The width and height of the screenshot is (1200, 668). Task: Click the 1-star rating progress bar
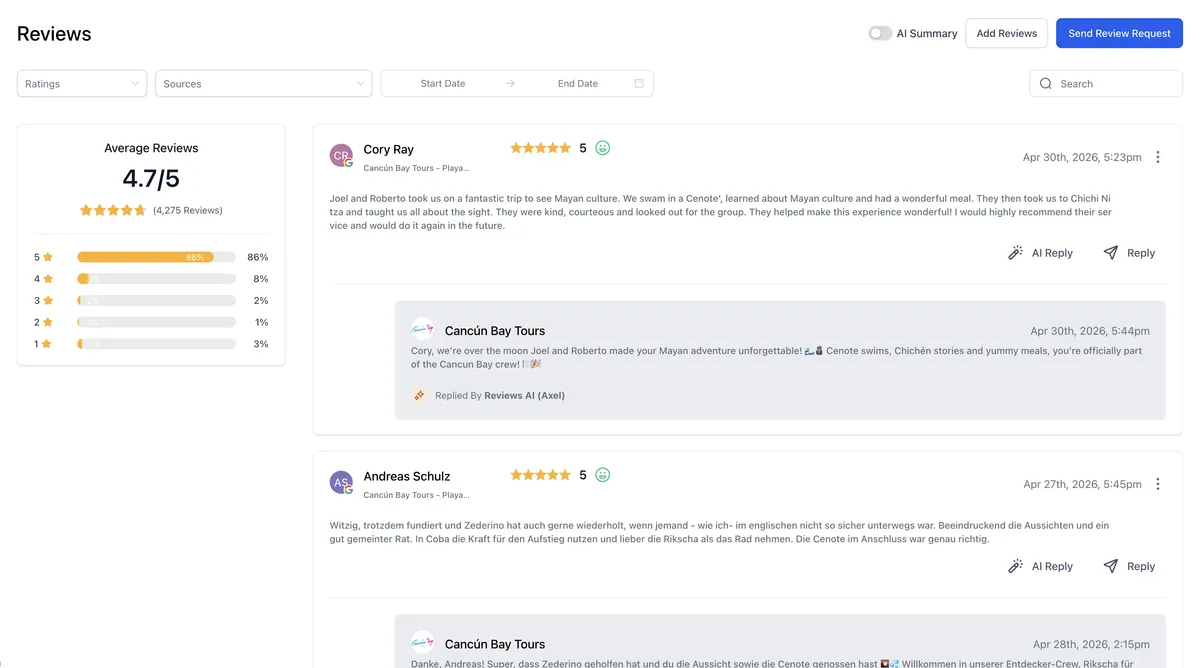[x=156, y=344]
